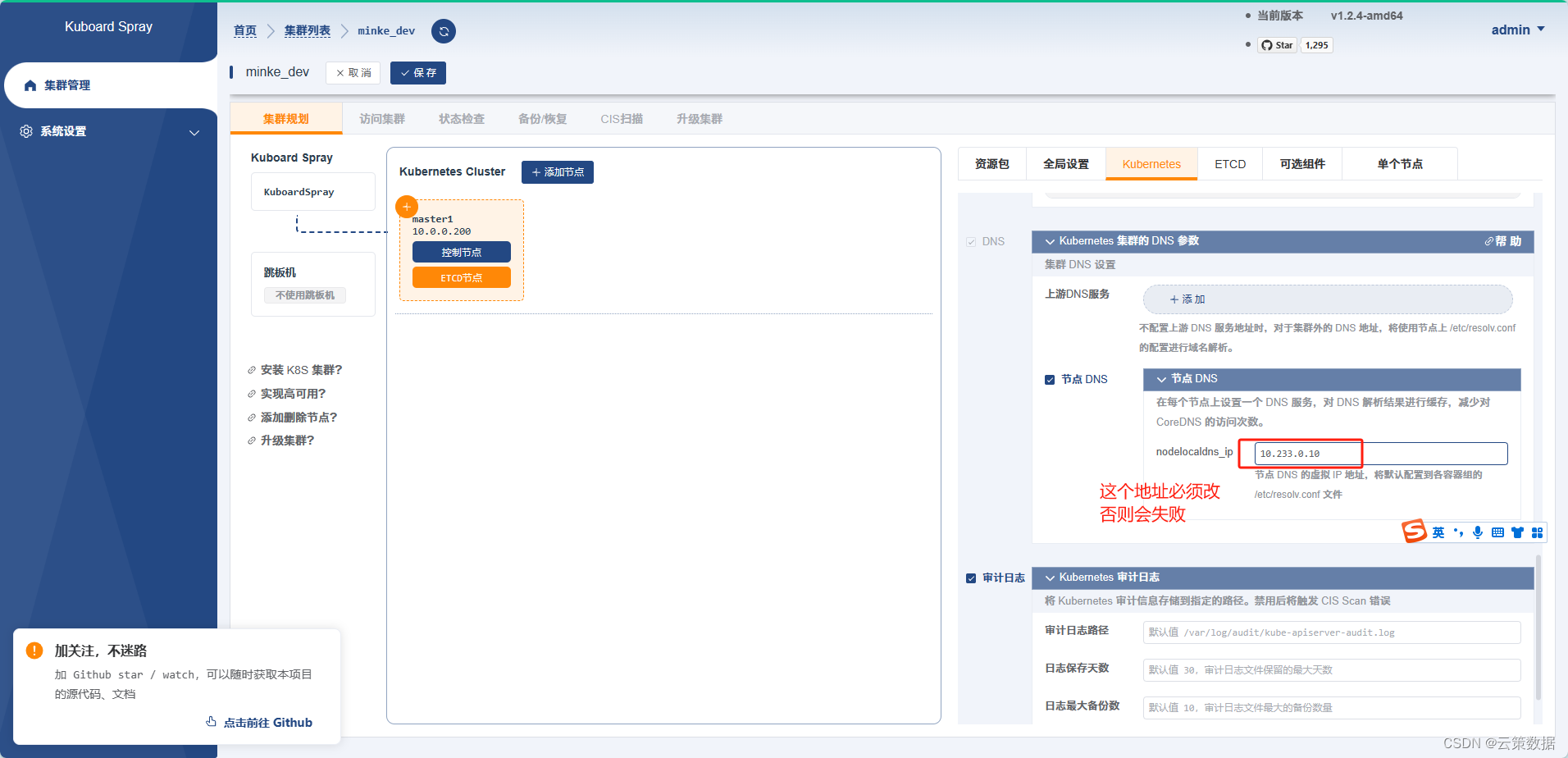This screenshot has height=758, width=1568.
Task: Collapse the Kubernetes 集群的 DNS 参数 section
Action: tap(1282, 241)
